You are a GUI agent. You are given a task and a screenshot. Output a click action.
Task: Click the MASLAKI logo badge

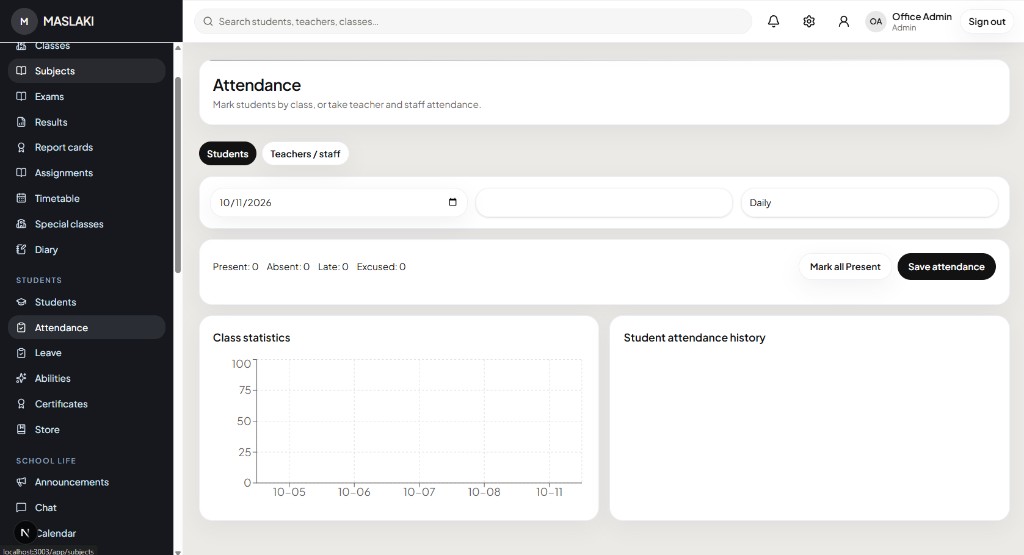pos(24,22)
